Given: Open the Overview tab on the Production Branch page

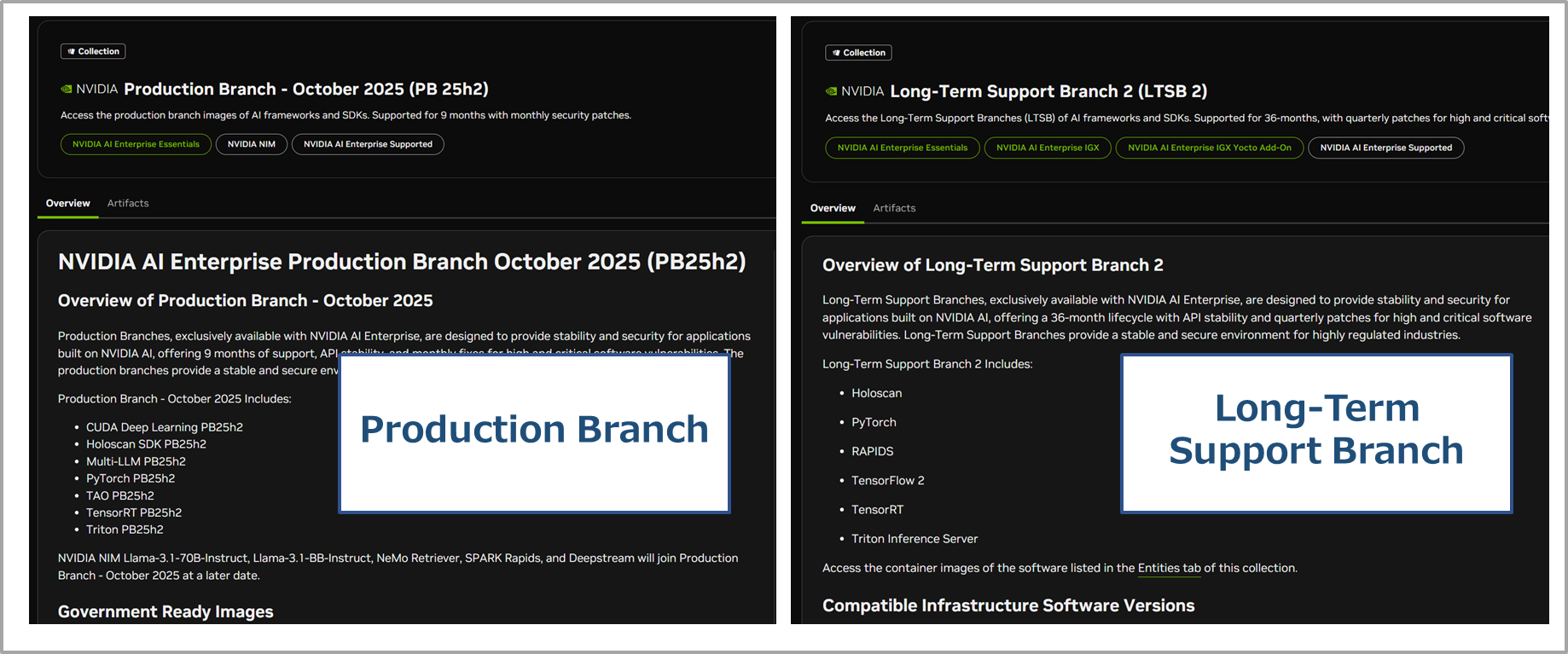Looking at the screenshot, I should coord(67,204).
